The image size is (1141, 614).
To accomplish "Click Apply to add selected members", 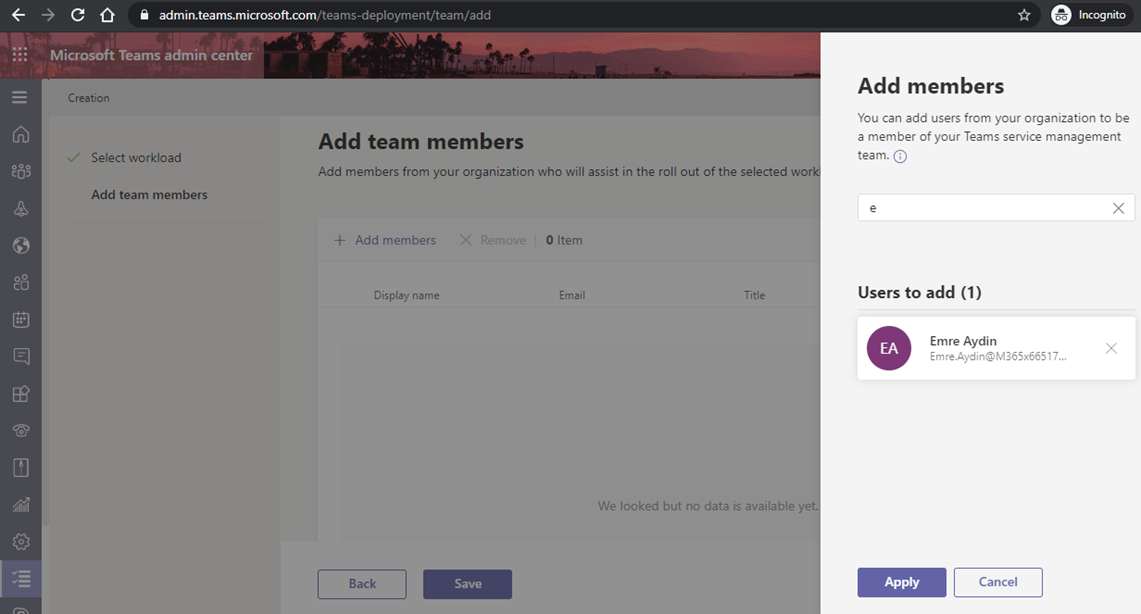I will (x=902, y=582).
